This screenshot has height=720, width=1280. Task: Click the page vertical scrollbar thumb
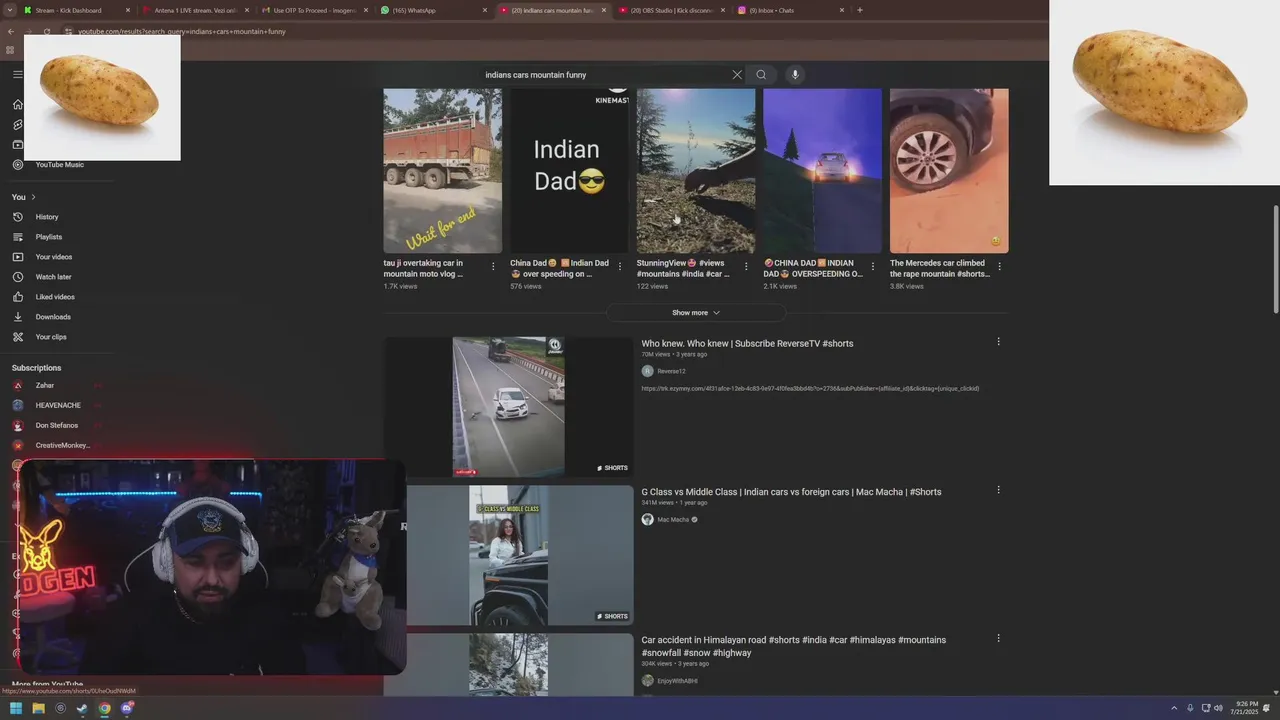pyautogui.click(x=1275, y=257)
